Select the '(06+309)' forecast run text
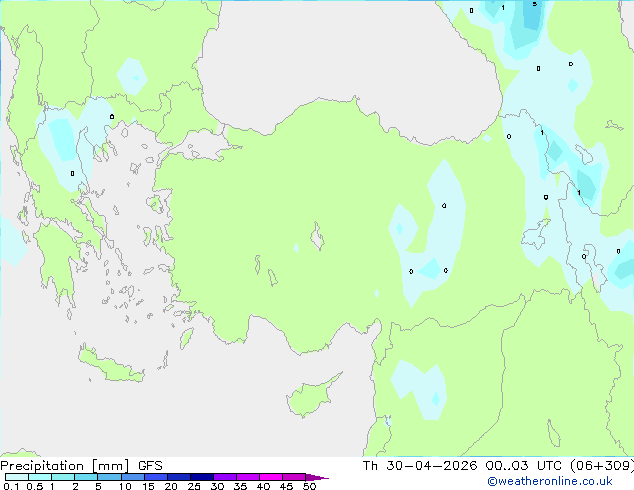The image size is (634, 490). (602, 466)
